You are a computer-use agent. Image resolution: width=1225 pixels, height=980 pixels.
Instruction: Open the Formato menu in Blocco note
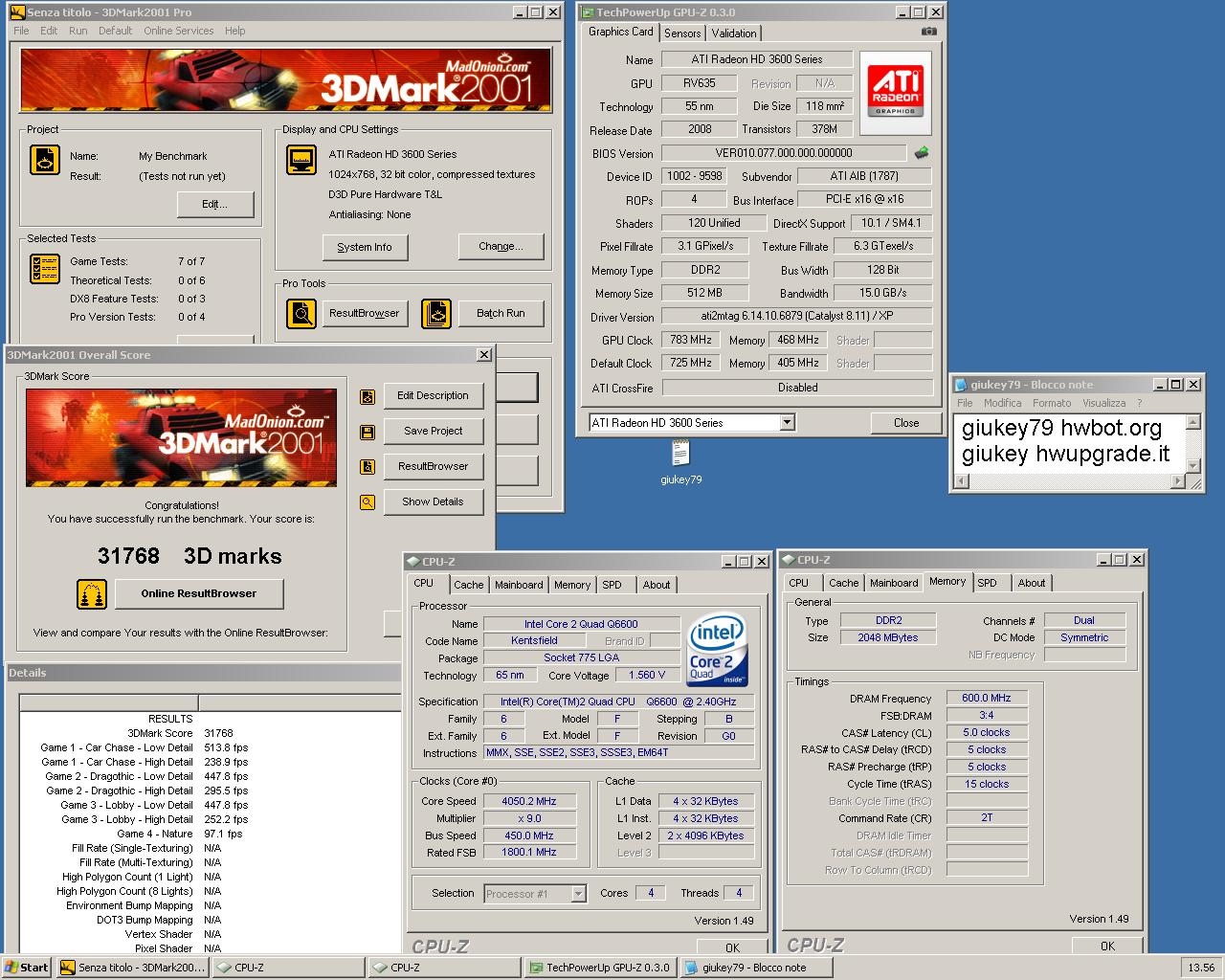pos(1052,403)
